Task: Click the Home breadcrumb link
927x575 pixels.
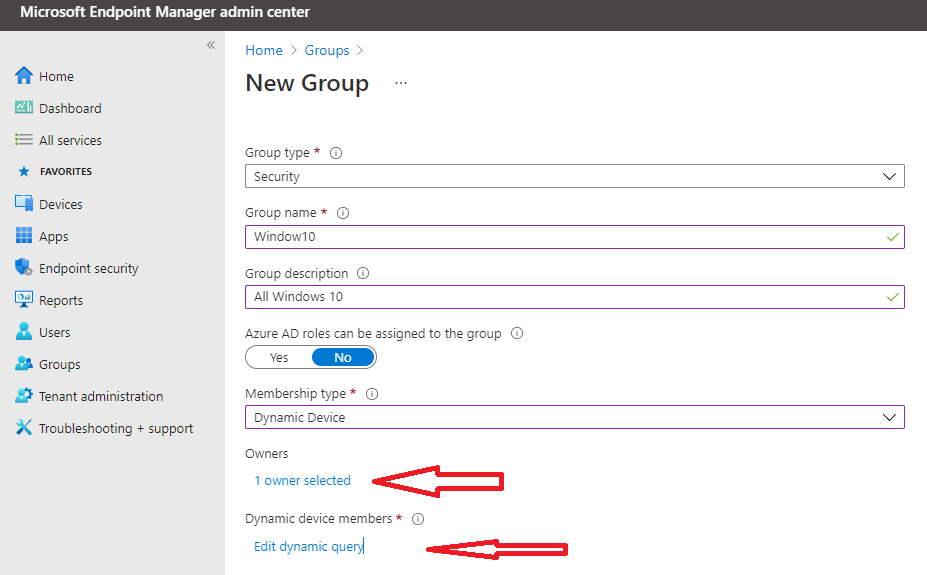Action: (264, 50)
